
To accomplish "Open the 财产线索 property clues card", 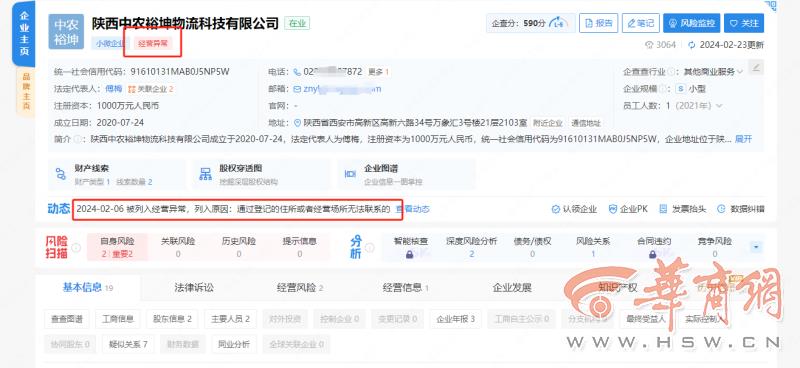I will coord(117,175).
